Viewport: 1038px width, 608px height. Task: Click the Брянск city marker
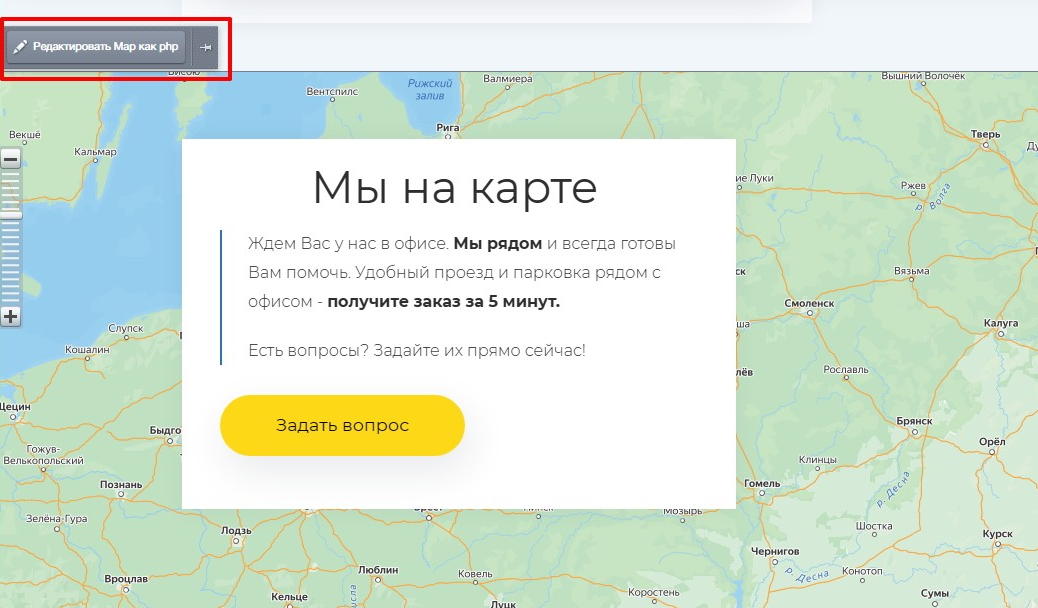tap(913, 433)
